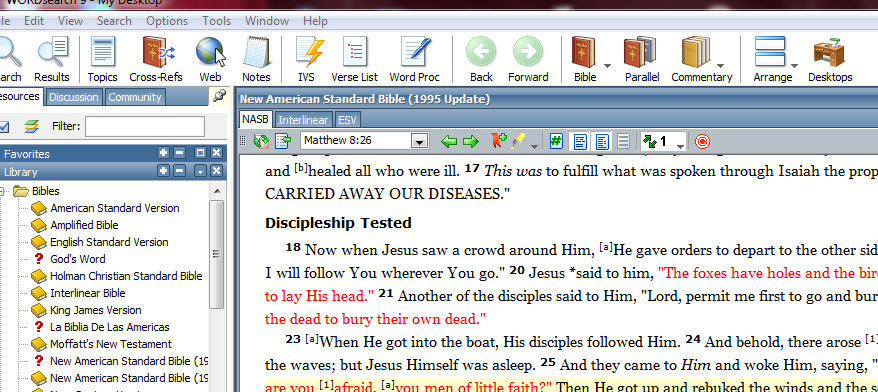
Task: Open the Help menu
Action: click(x=315, y=21)
